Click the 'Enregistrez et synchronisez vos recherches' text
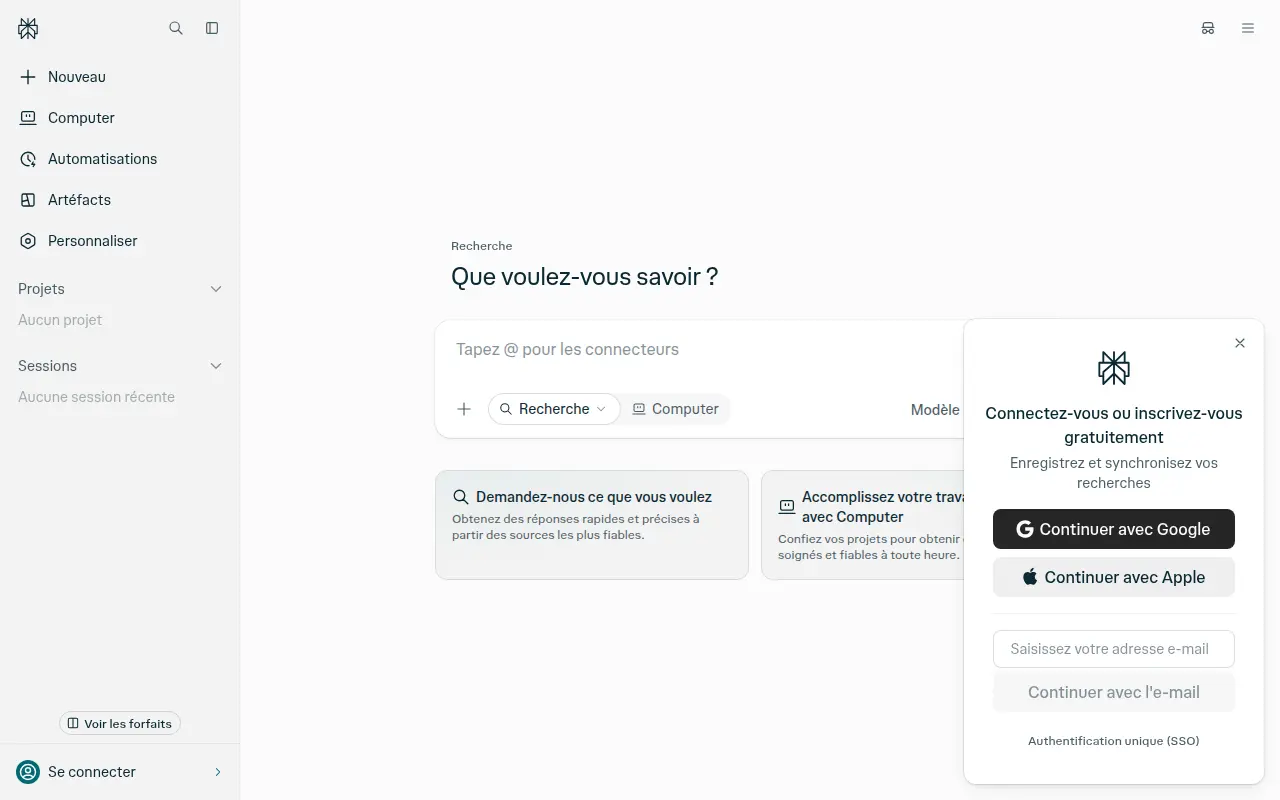1280x800 pixels. coord(1114,473)
